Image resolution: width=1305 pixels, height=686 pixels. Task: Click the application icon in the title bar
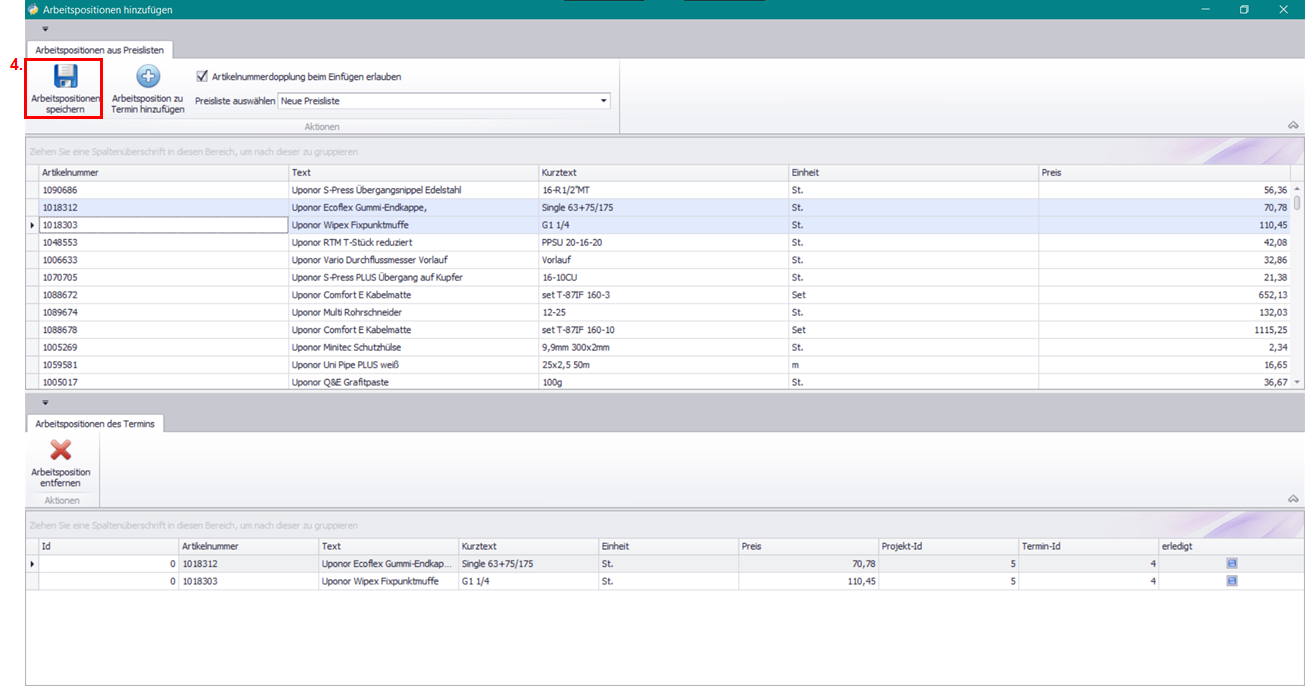pos(32,9)
